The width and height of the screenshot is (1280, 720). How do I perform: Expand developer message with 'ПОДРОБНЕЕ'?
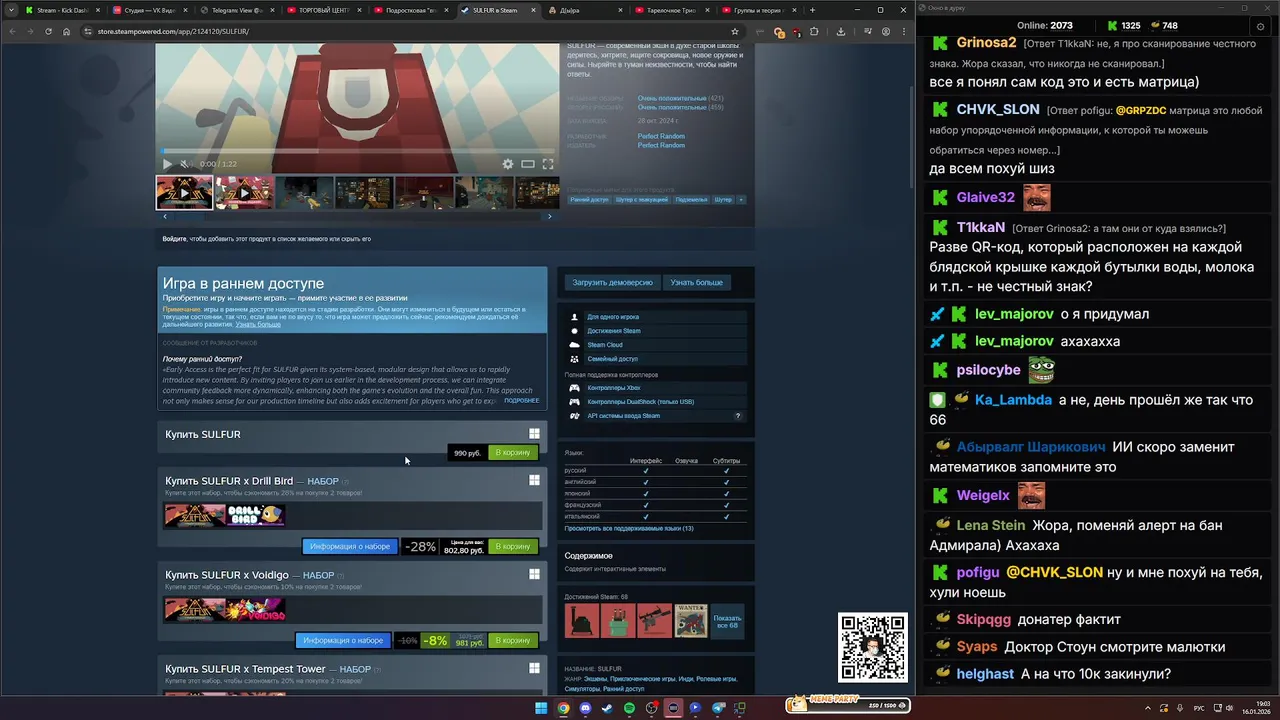click(521, 400)
